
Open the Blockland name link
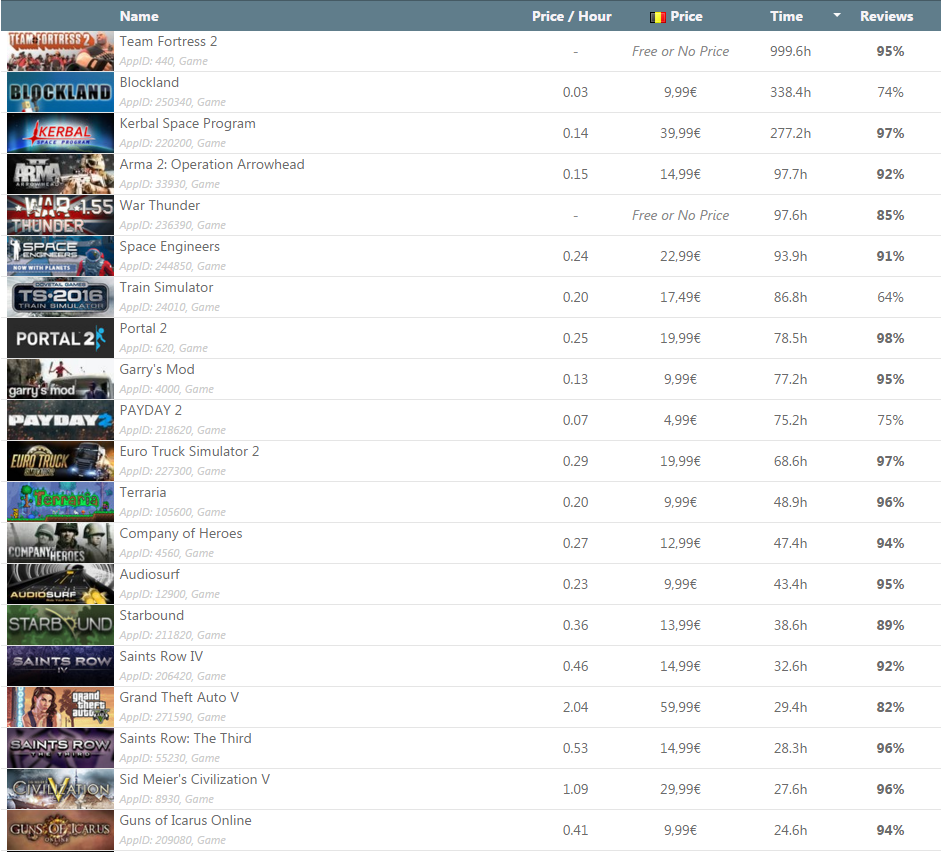click(149, 82)
